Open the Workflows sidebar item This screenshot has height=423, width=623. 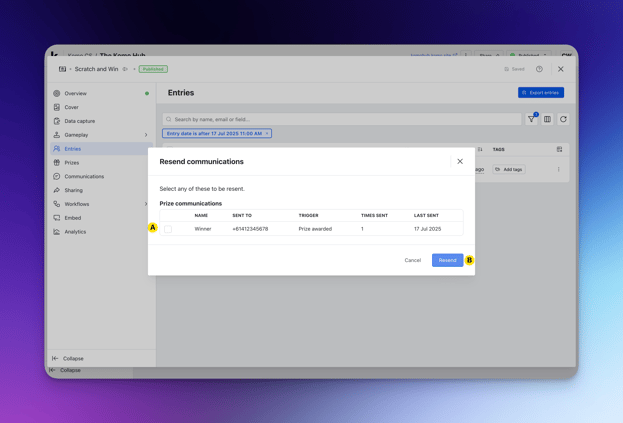101,204
